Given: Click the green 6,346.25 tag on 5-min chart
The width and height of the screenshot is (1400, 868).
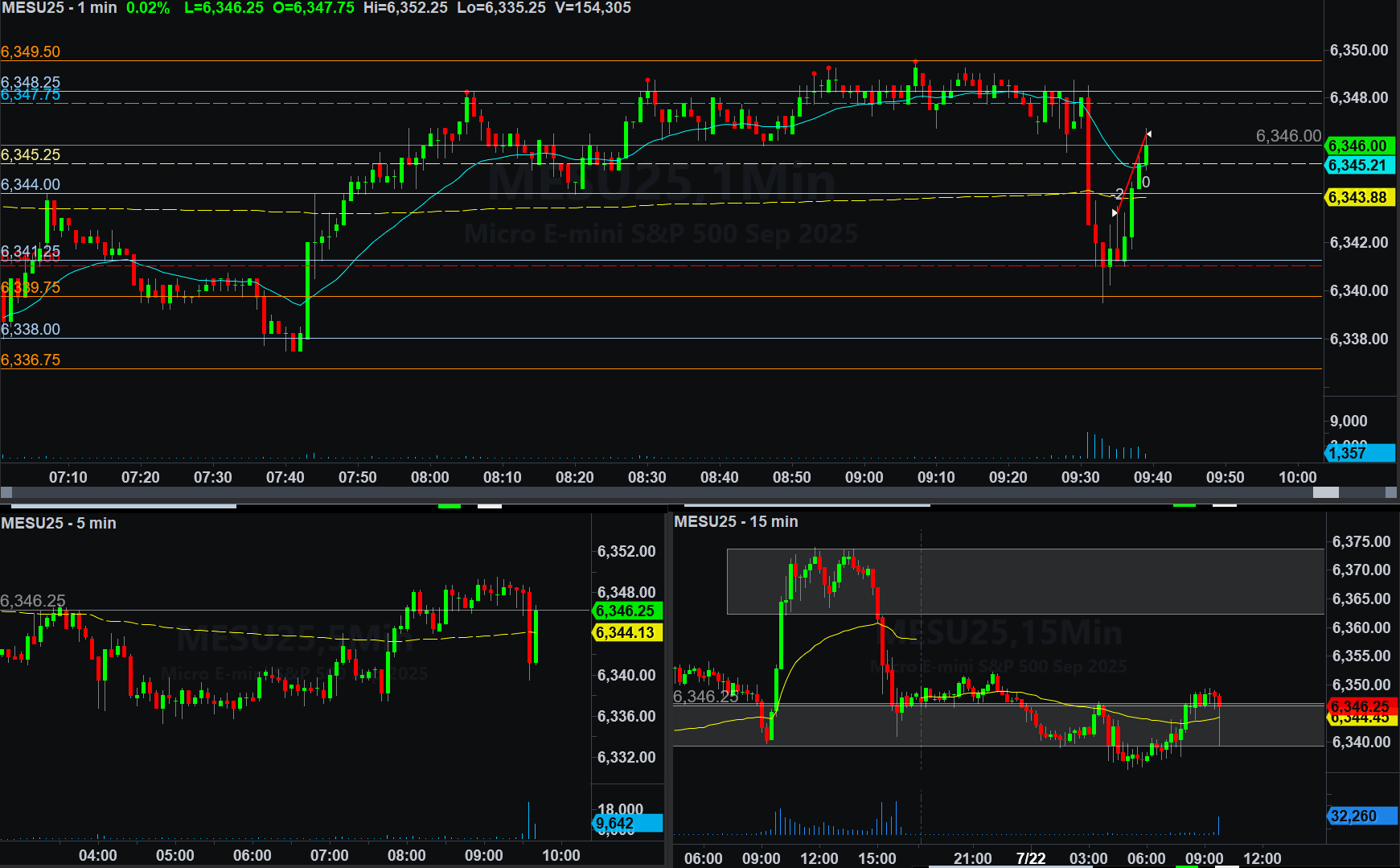Looking at the screenshot, I should click(626, 611).
